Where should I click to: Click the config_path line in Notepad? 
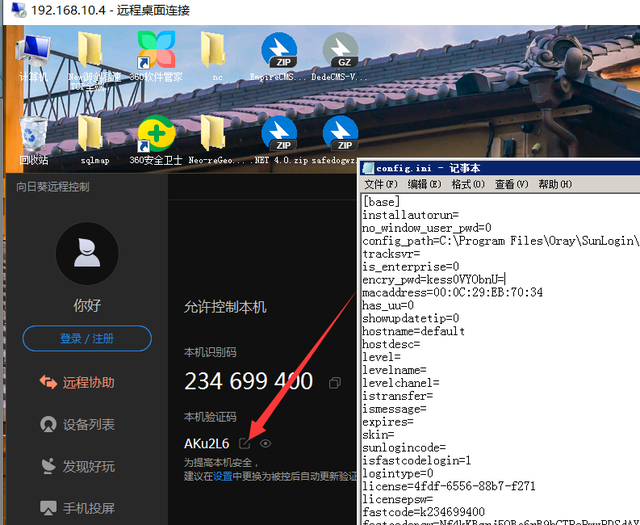pyautogui.click(x=501, y=241)
